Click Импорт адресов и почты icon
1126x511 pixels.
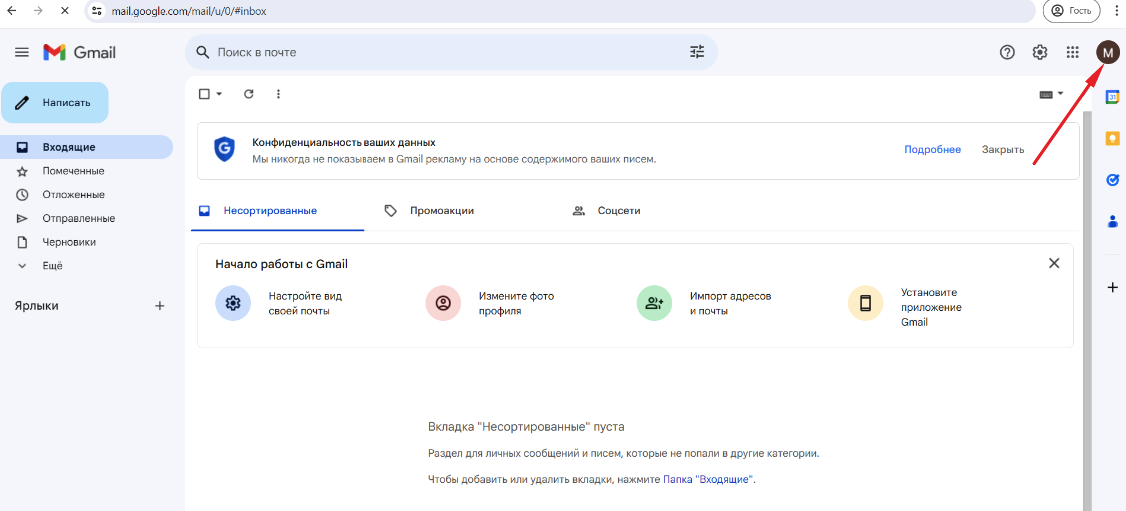pos(654,303)
